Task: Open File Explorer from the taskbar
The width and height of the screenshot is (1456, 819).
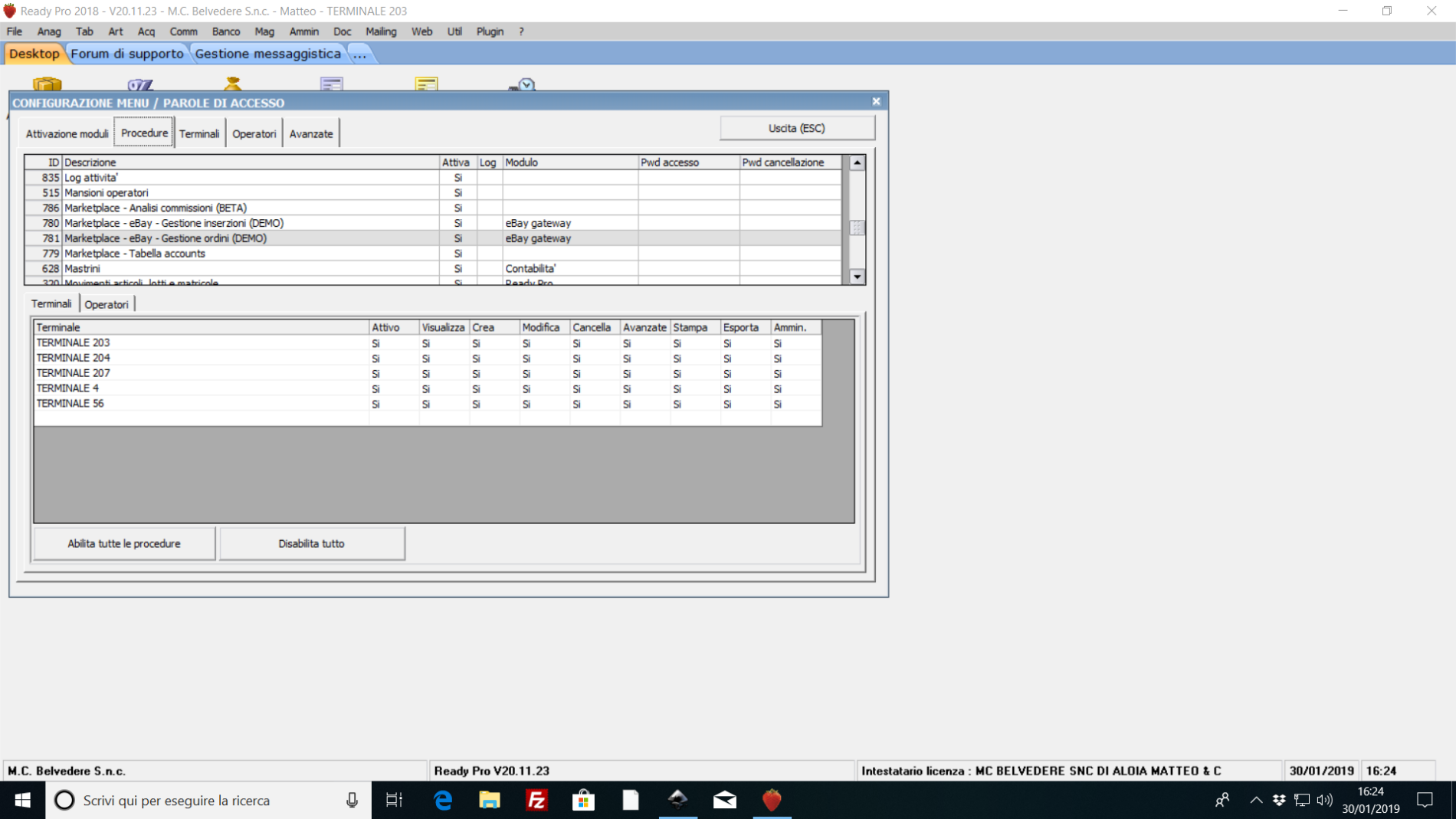Action: pos(489,800)
